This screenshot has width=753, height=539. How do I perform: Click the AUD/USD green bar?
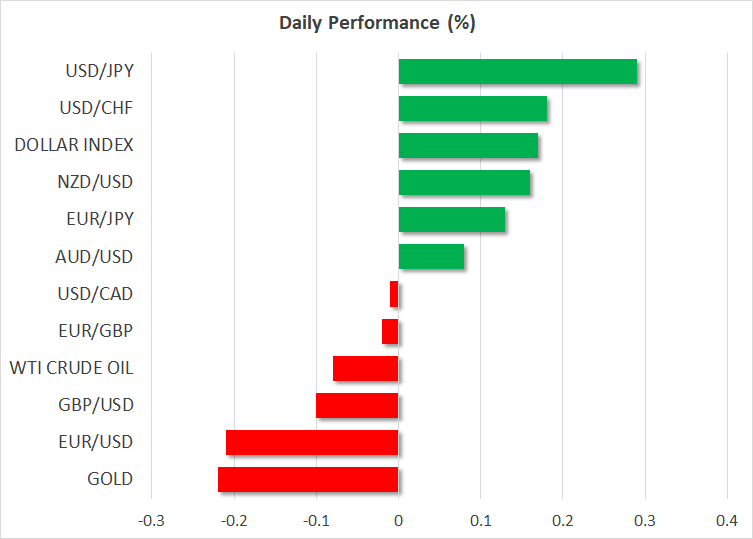coord(431,257)
